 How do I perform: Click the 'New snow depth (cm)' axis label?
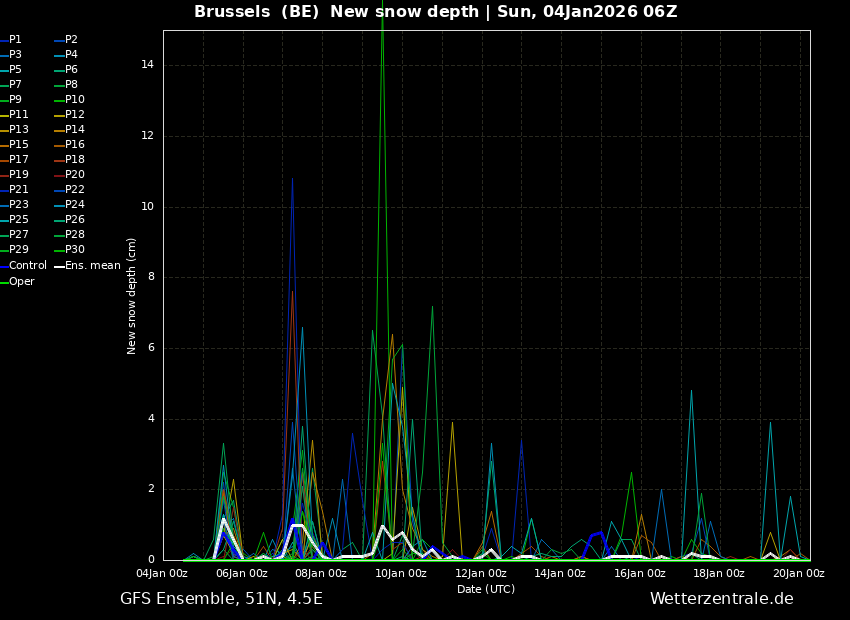tap(131, 296)
